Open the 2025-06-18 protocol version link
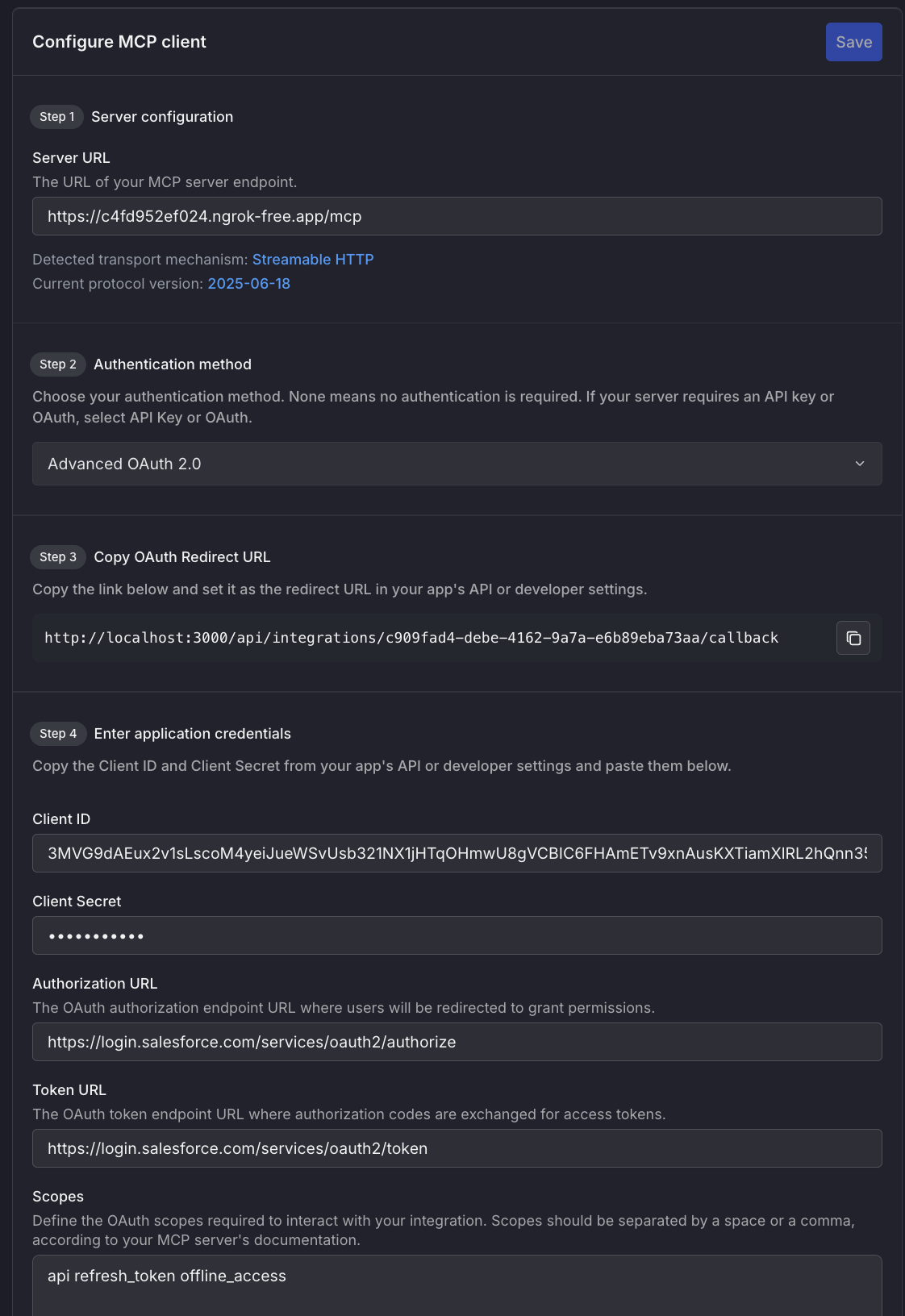This screenshot has width=905, height=1316. tap(248, 283)
